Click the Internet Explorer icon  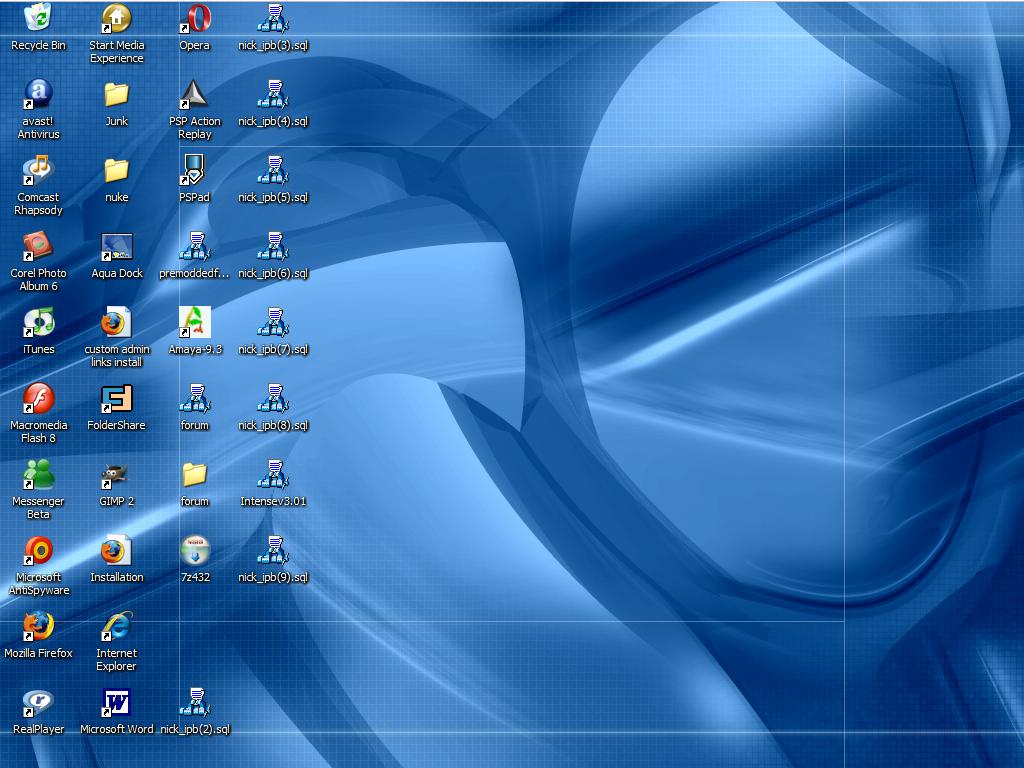point(116,626)
